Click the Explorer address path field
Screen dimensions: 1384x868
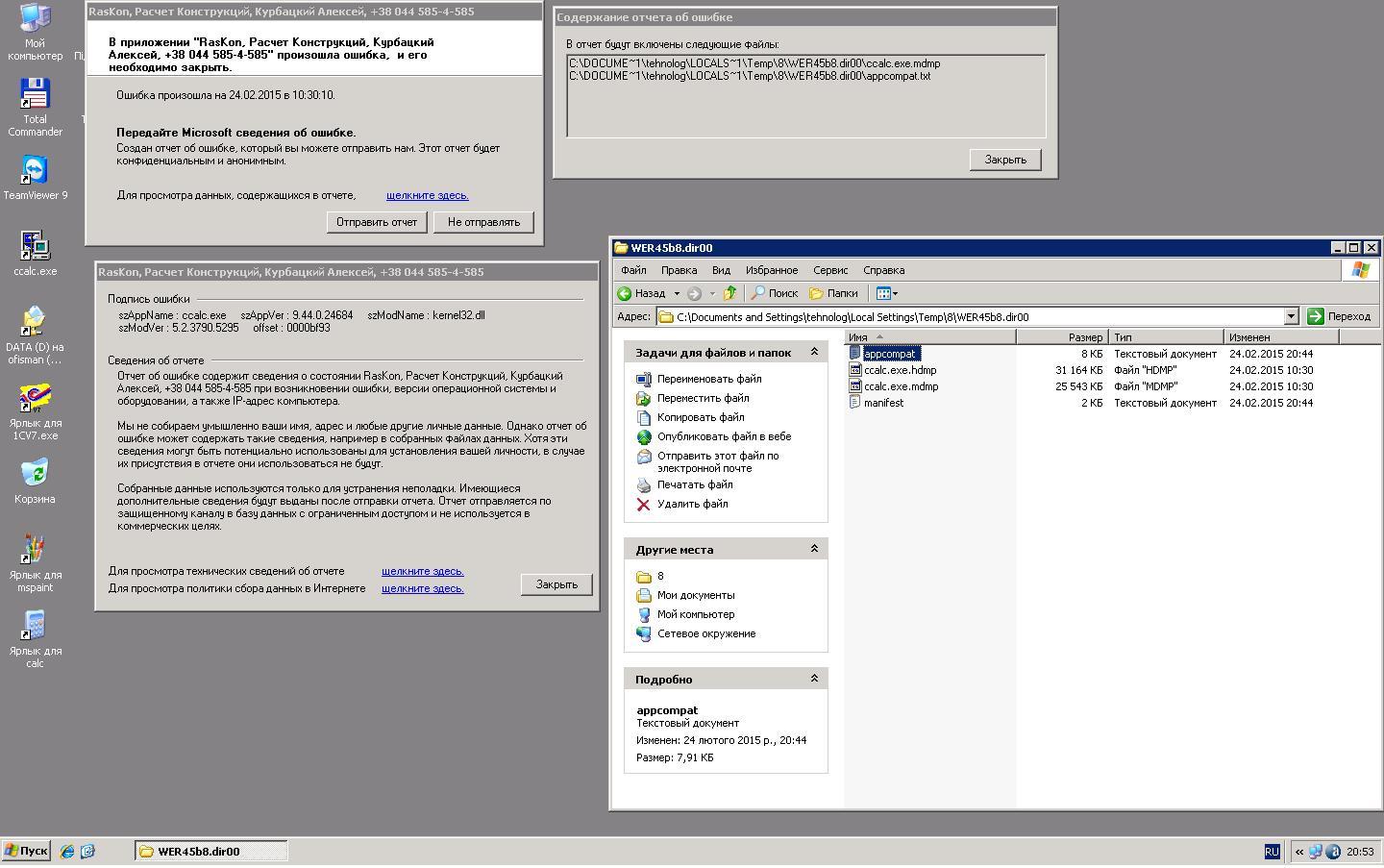point(970,316)
